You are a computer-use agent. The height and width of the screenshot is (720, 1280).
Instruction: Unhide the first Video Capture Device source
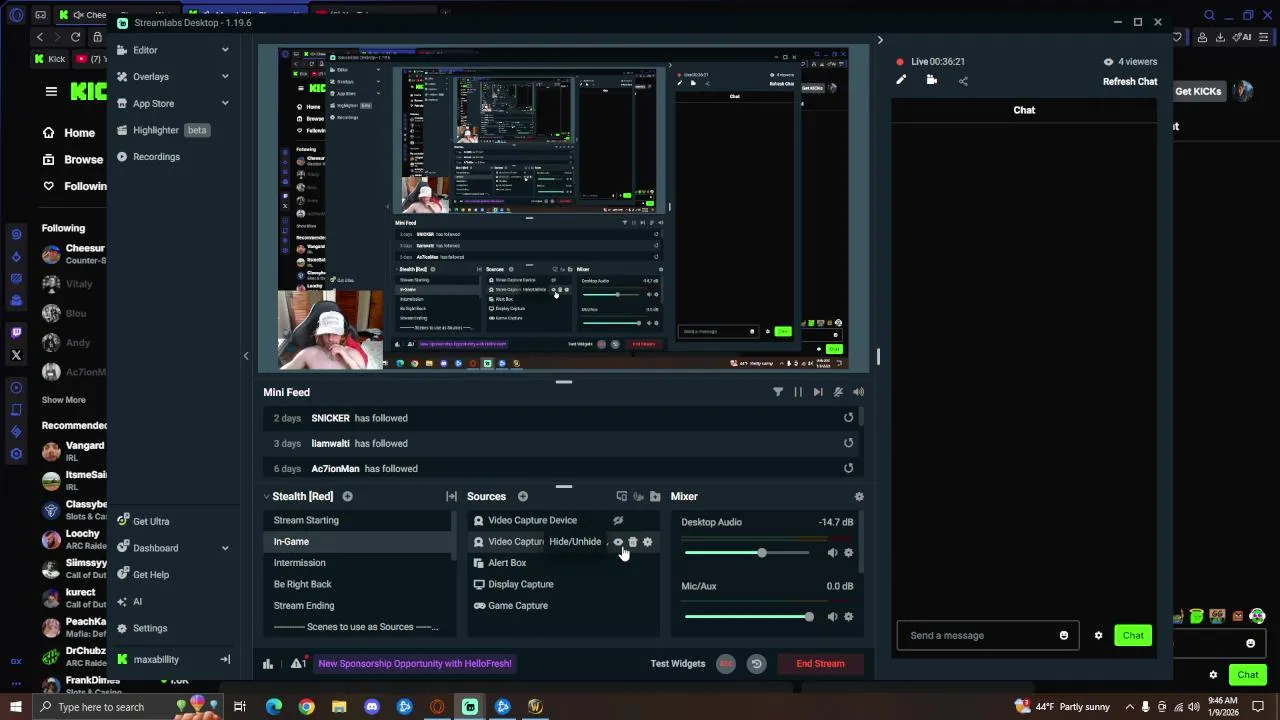pyautogui.click(x=618, y=520)
